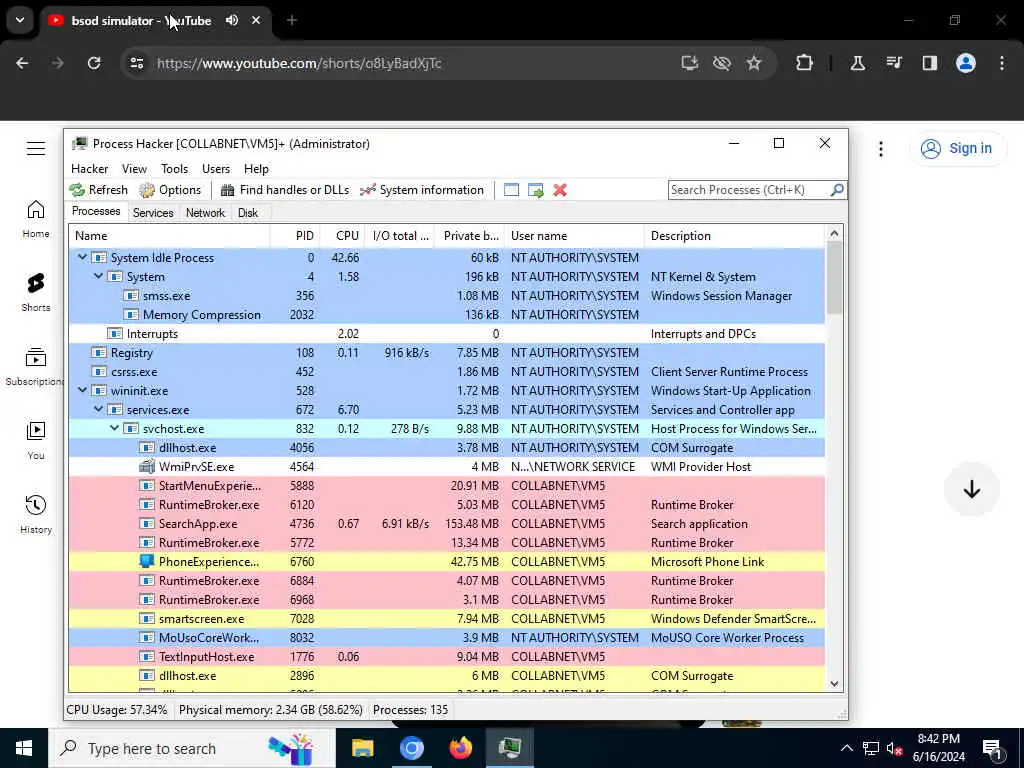Open YouTube Subscriptions sidebar icon

(36, 357)
